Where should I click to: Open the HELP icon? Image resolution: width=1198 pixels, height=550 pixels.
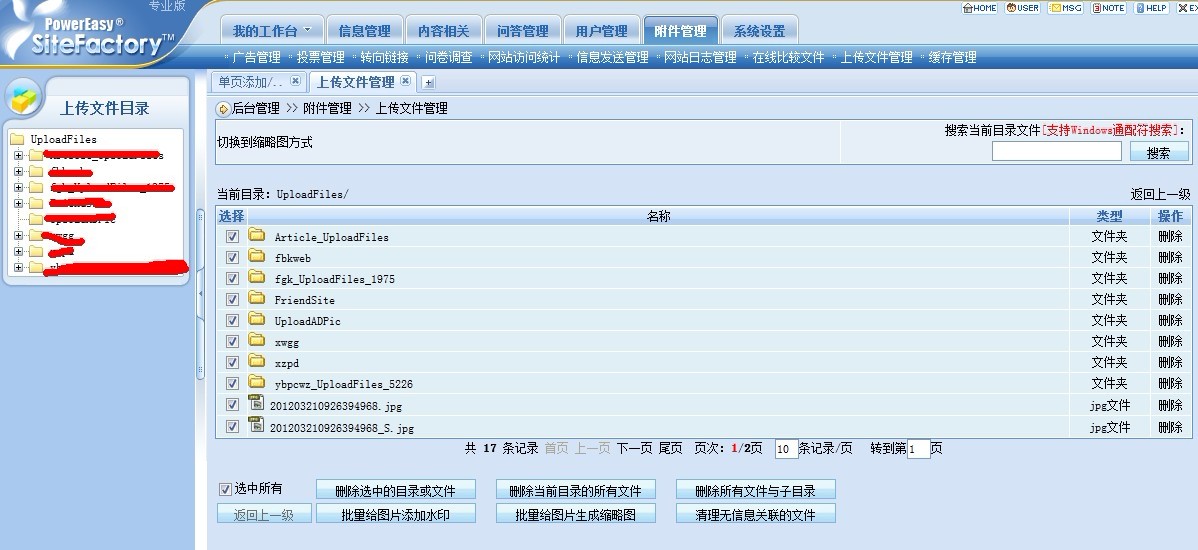point(1150,7)
